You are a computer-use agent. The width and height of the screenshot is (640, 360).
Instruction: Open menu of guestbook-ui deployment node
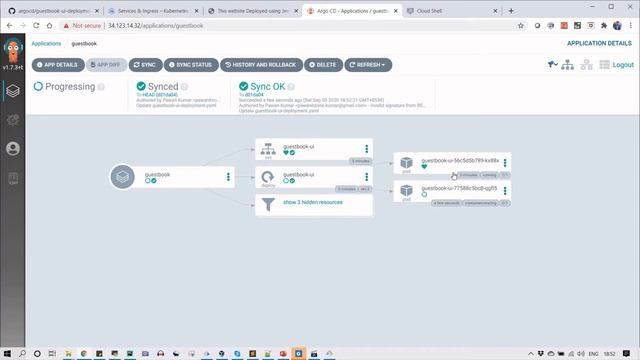click(x=367, y=177)
